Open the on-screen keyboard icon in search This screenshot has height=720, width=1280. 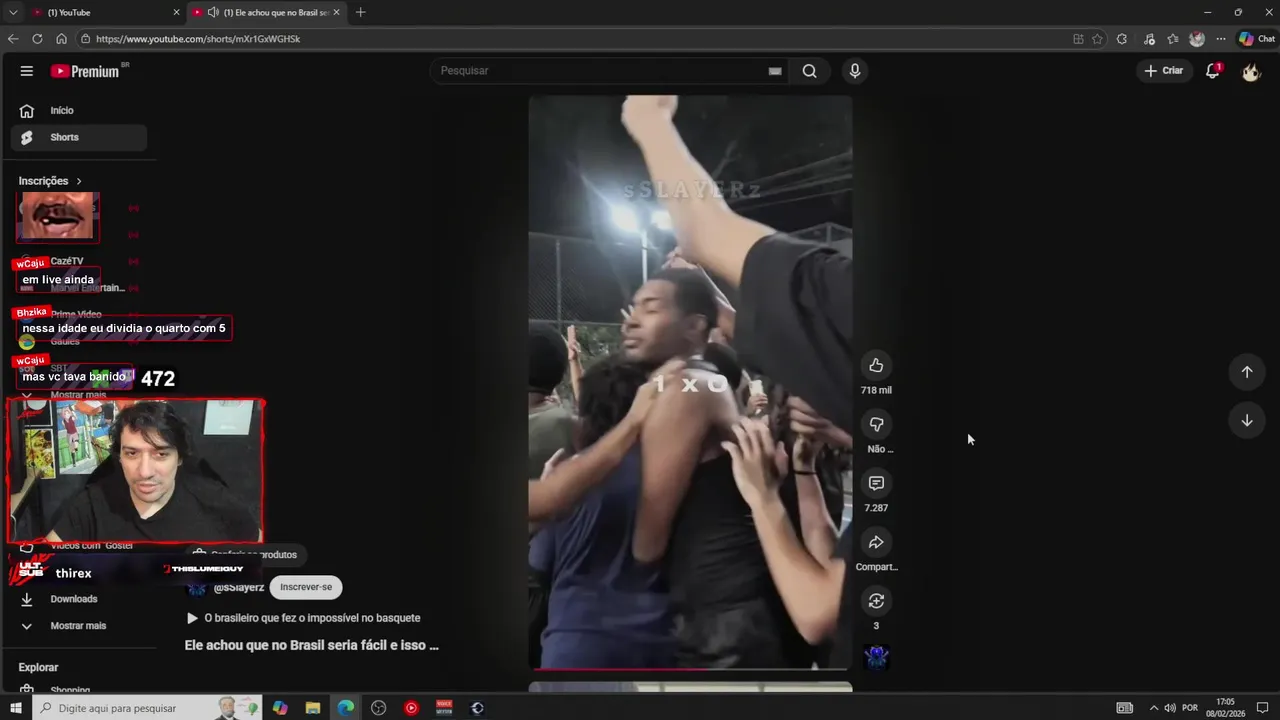(774, 71)
